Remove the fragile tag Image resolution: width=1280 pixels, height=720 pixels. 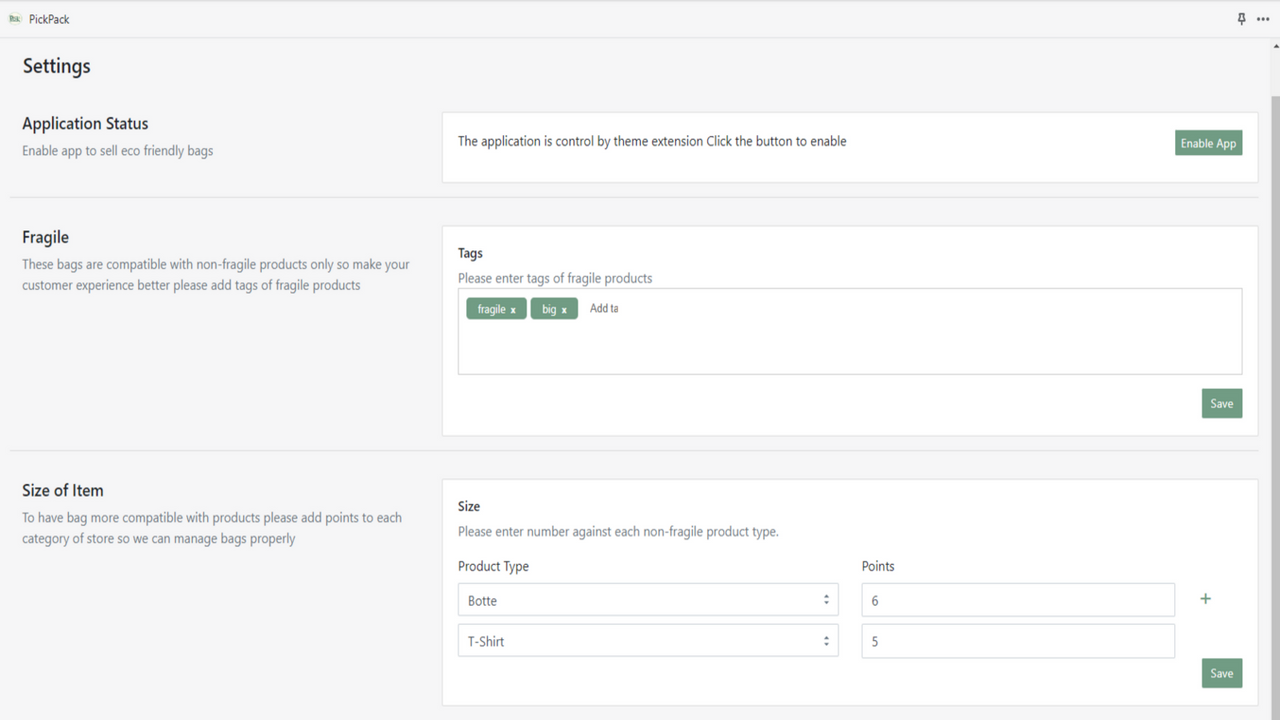[x=513, y=310]
